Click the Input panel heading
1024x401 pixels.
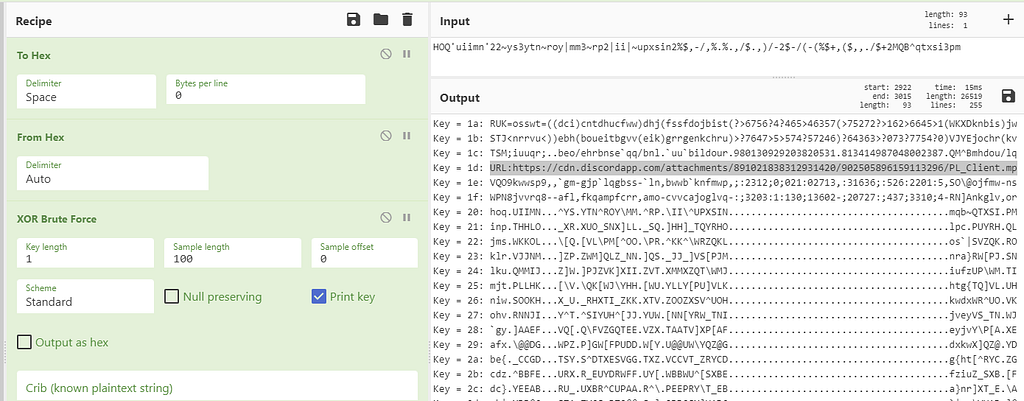click(x=455, y=21)
